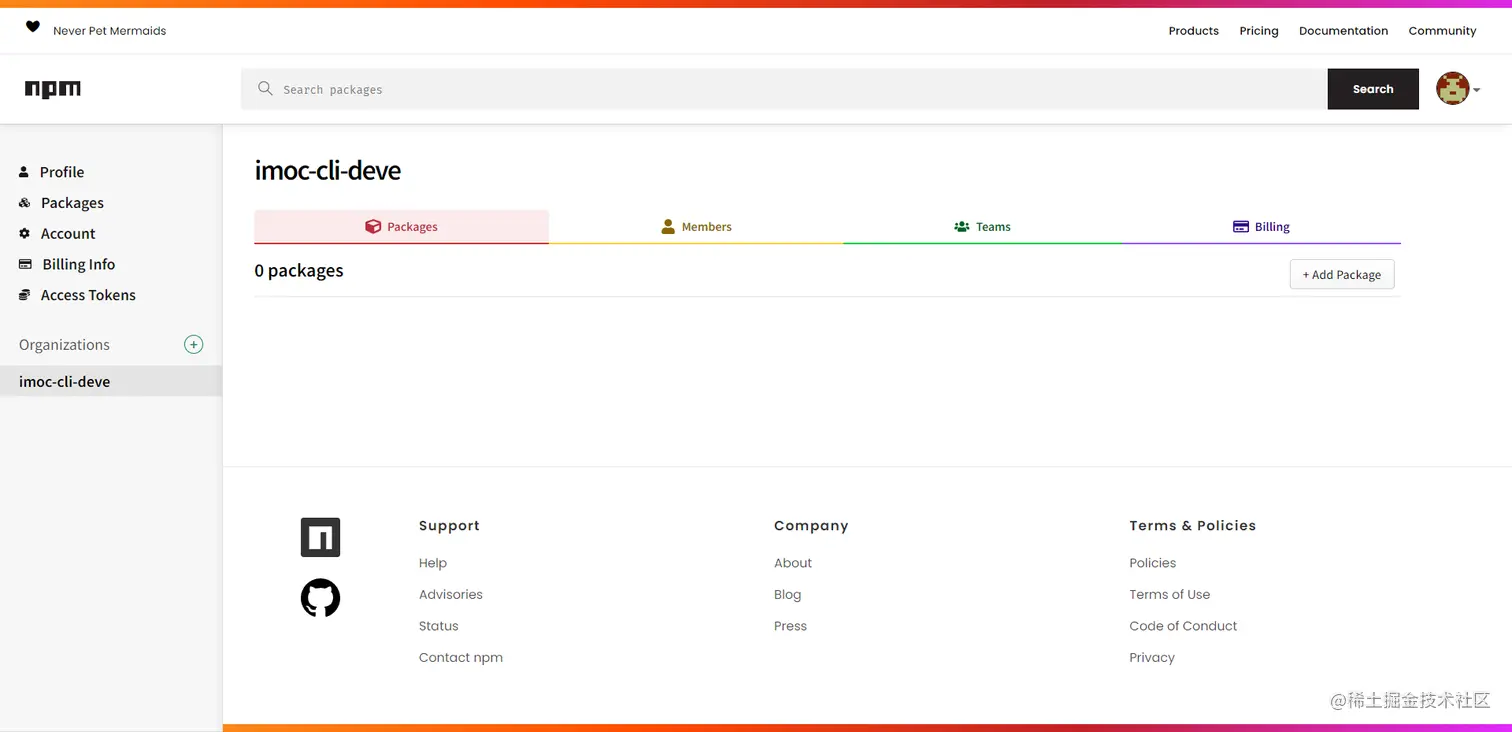Image resolution: width=1512 pixels, height=732 pixels.
Task: Open the Products menu
Action: coord(1193,31)
